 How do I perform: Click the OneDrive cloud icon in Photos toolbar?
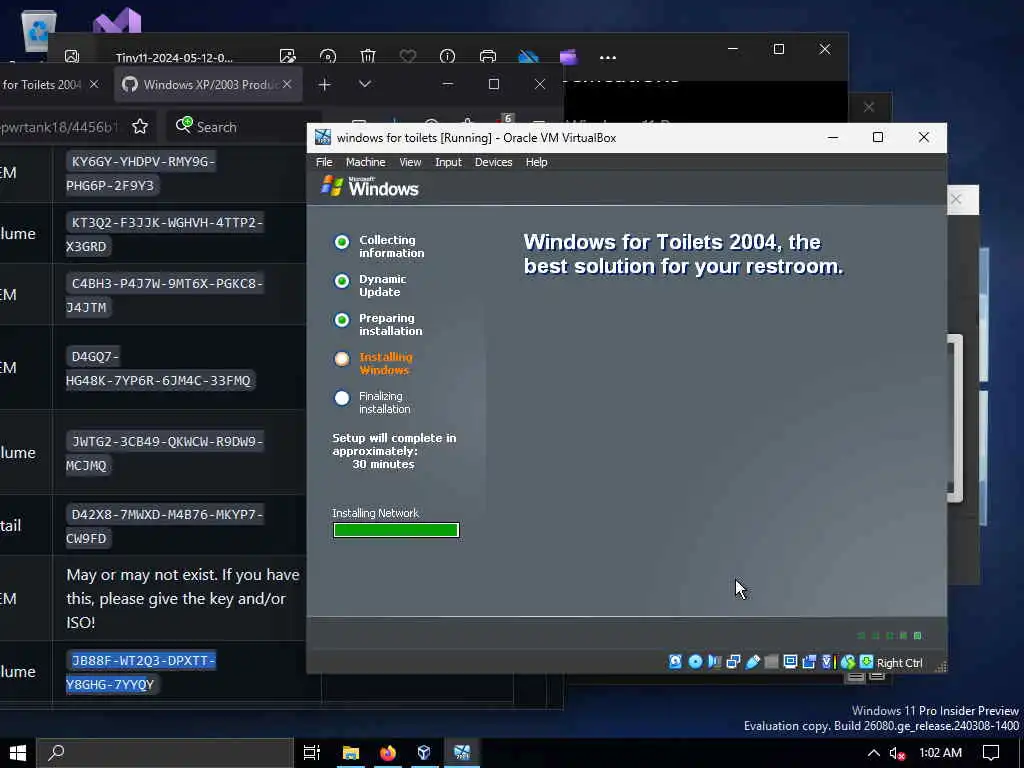coord(528,57)
